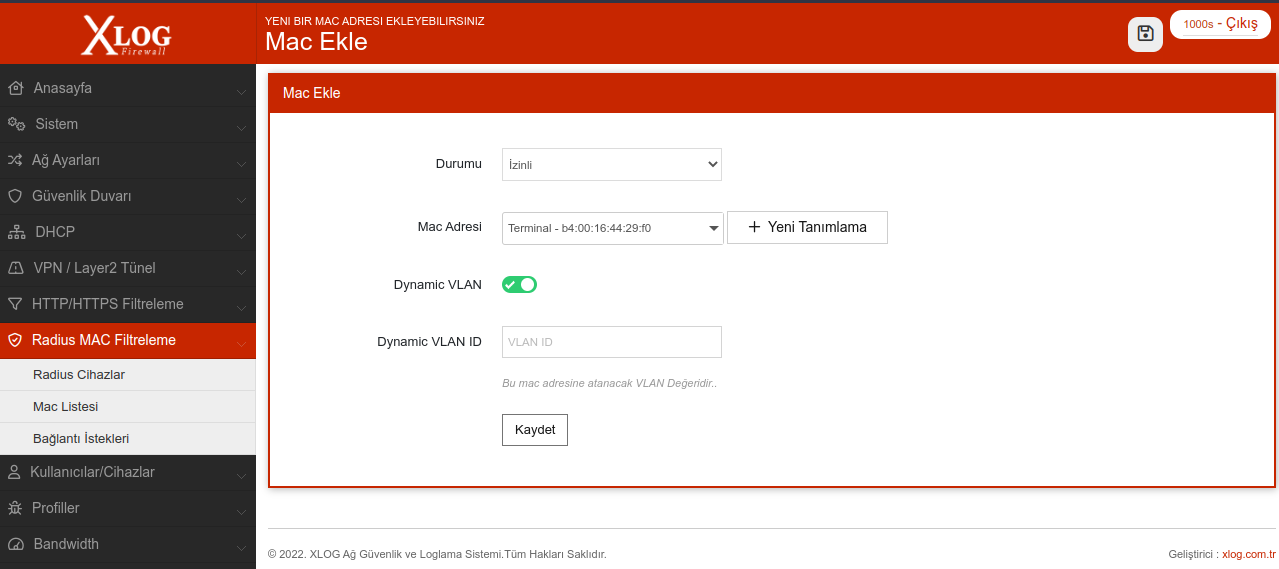Select the Anasayfa menu label

click(62, 88)
